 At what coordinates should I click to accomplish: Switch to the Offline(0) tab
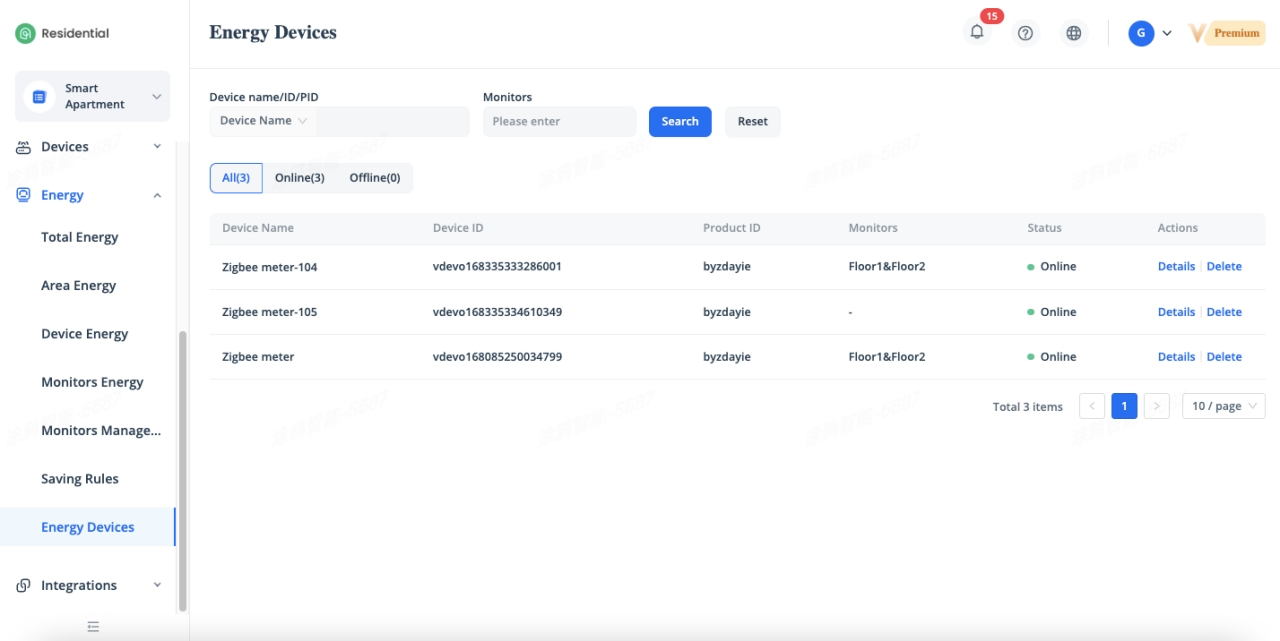[374, 178]
